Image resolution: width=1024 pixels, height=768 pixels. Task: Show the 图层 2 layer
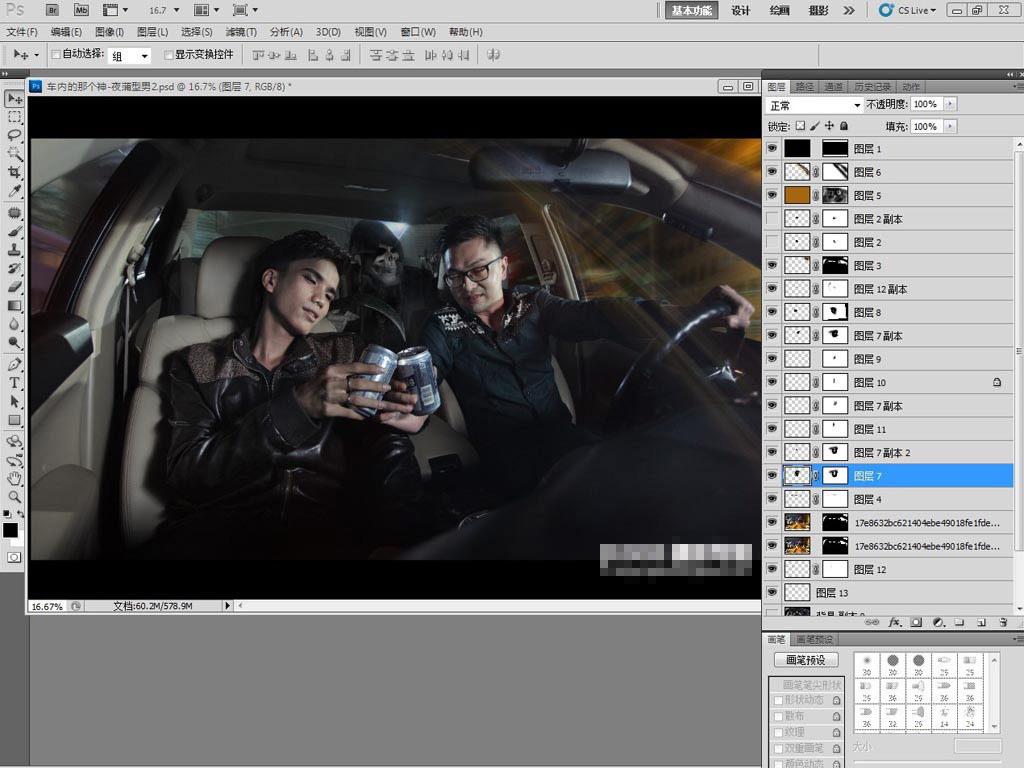(x=772, y=242)
